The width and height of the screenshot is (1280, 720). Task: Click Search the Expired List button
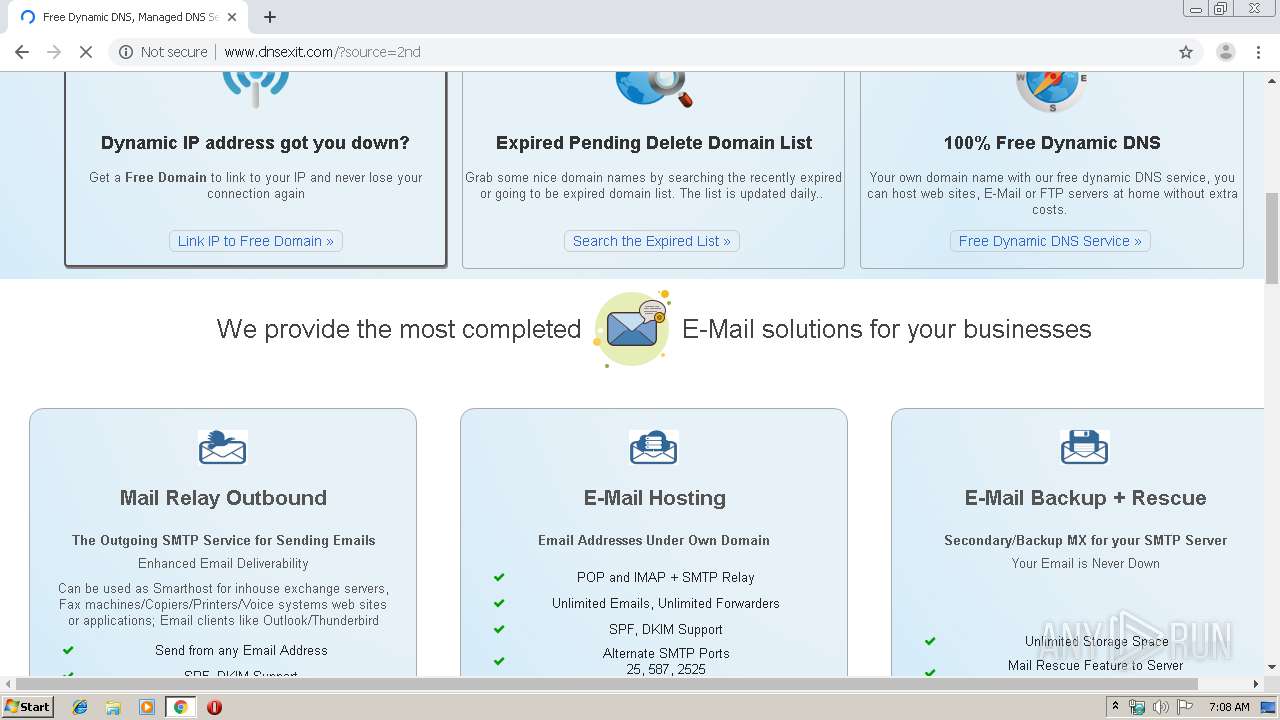[651, 241]
